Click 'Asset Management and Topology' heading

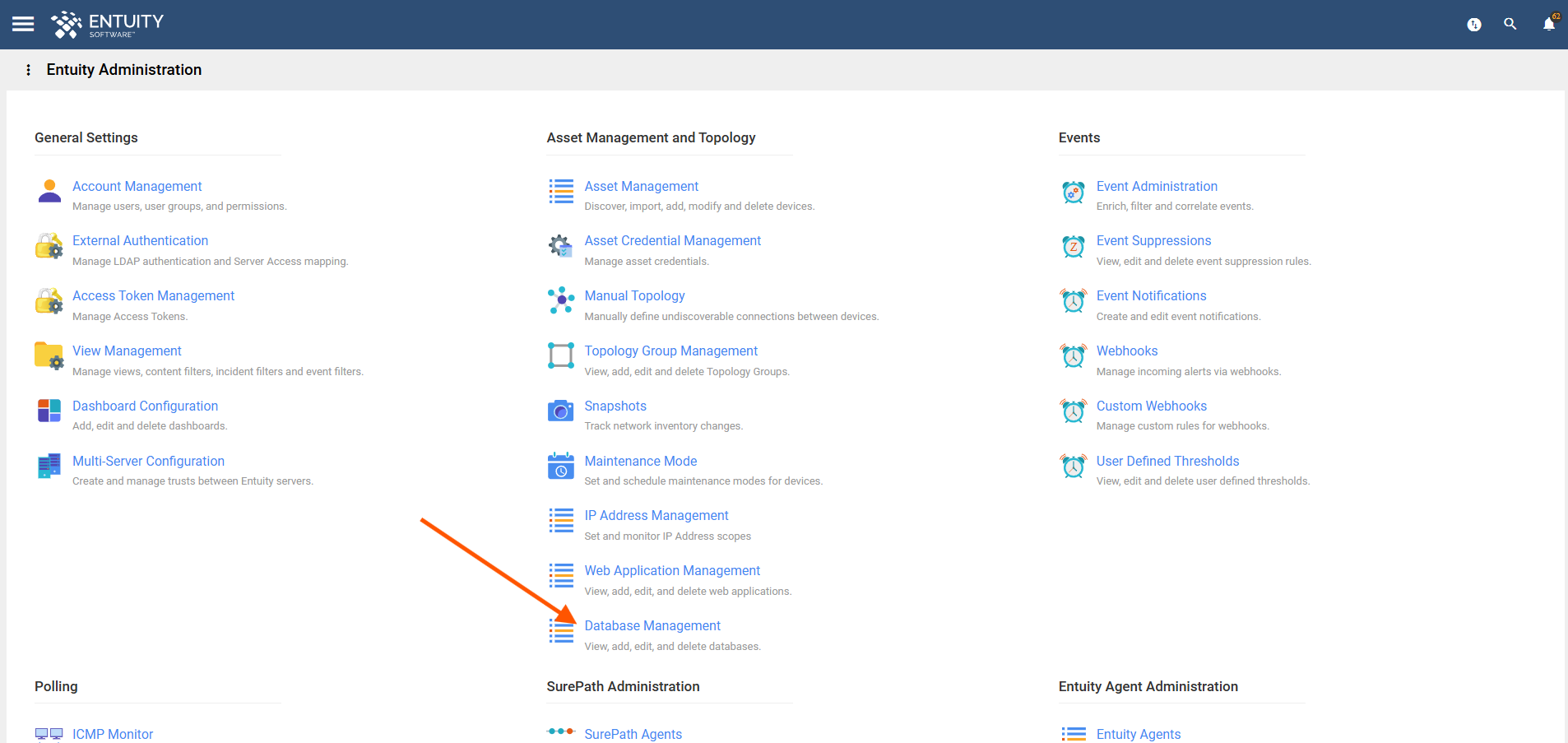point(651,137)
